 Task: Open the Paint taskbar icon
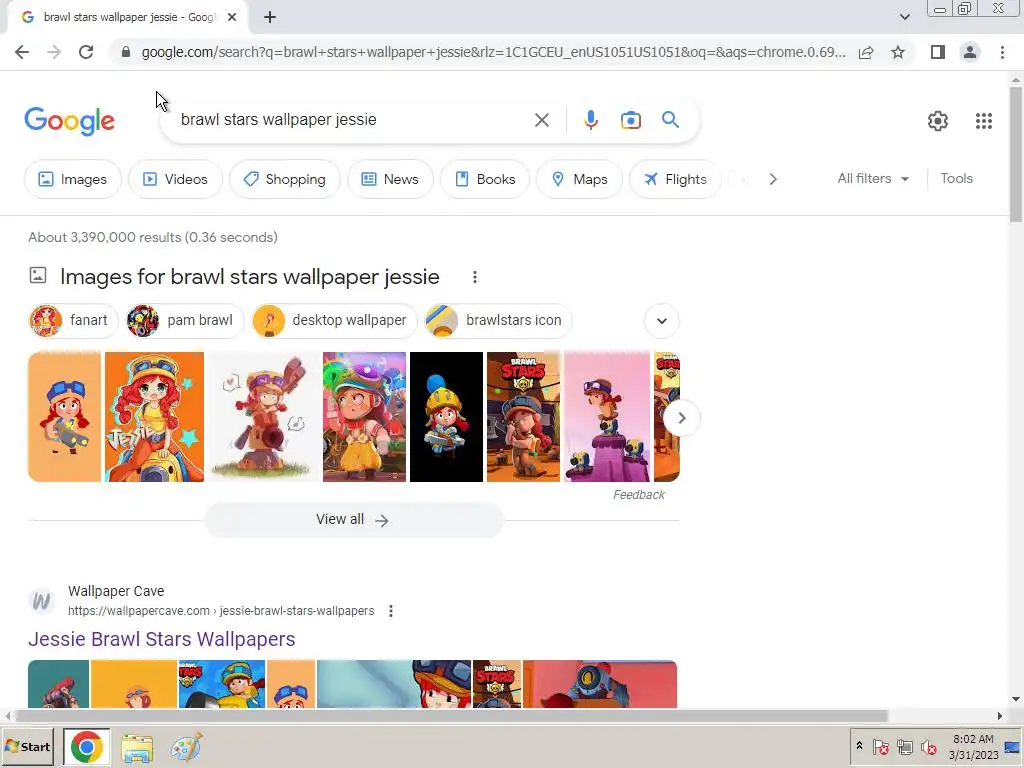[186, 748]
